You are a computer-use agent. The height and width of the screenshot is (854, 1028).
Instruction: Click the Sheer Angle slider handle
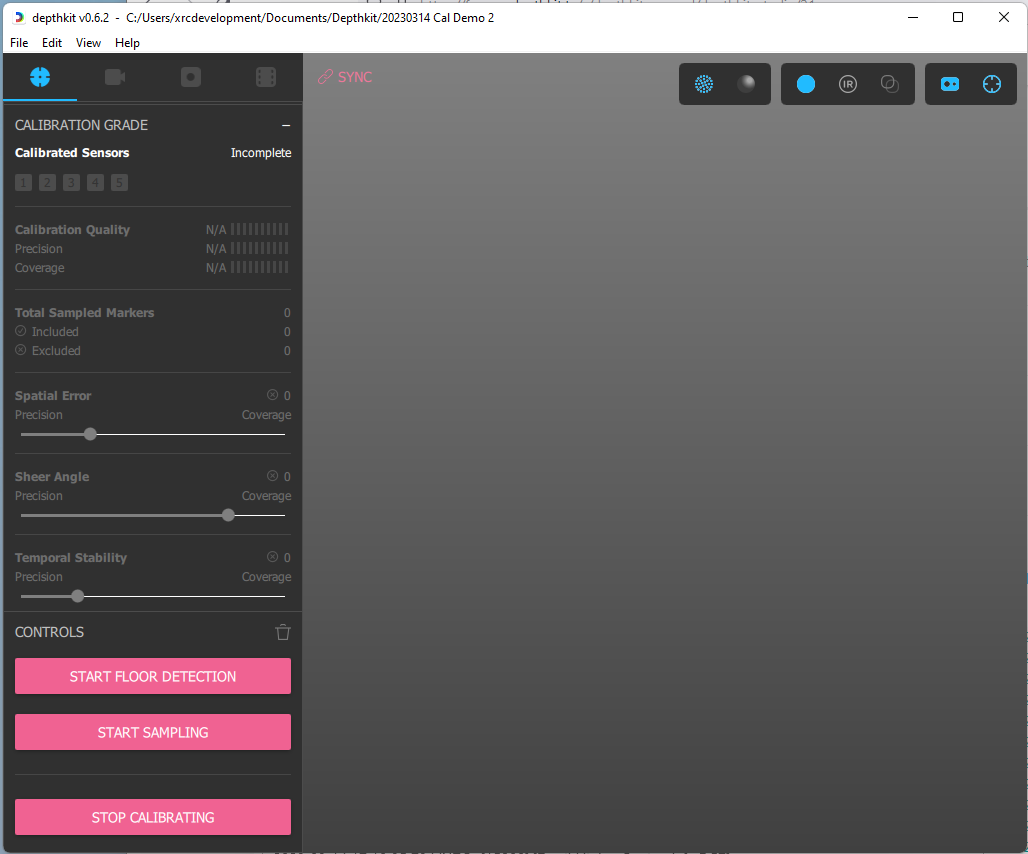point(228,515)
